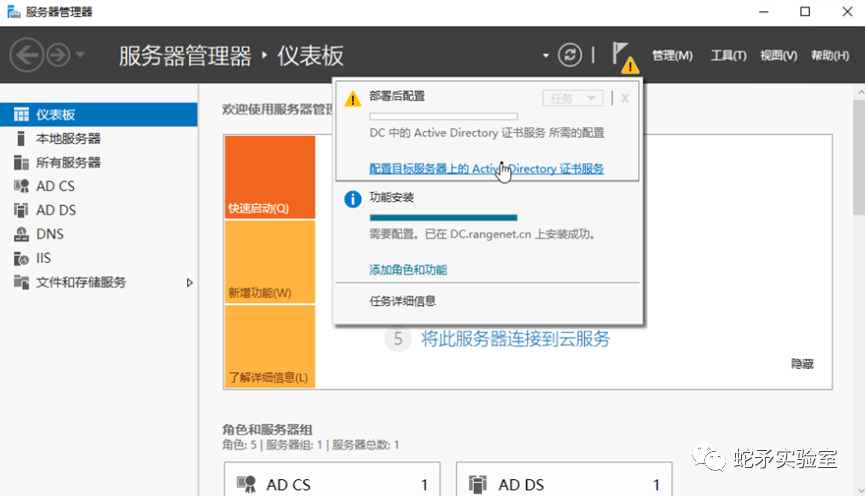Click the forward navigation arrow

tap(57, 55)
